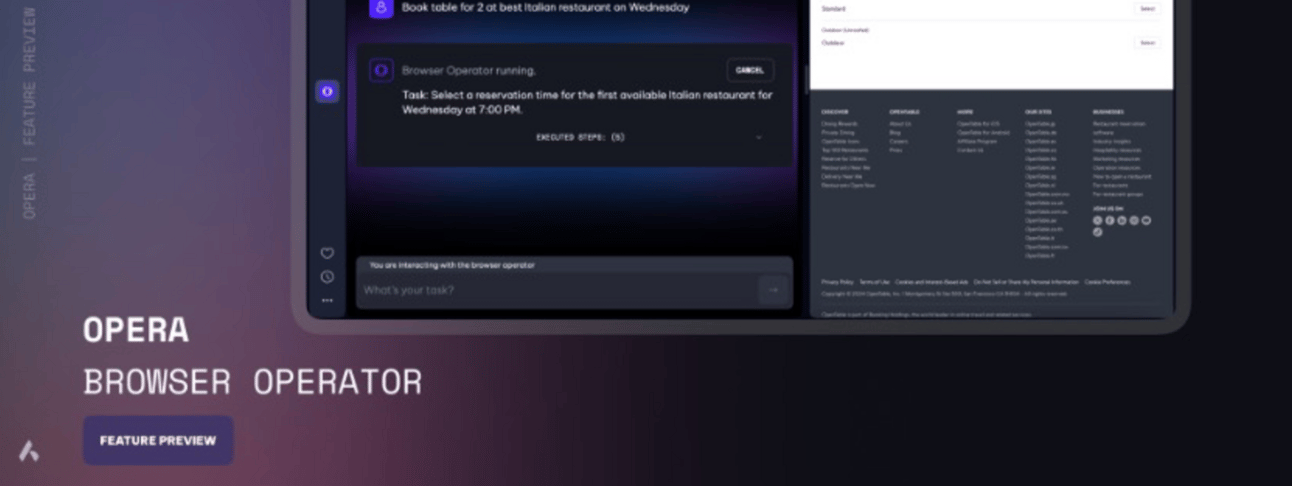Open the OpenTable.co.uk site link
Viewport: 1292px width, 486px height.
click(1044, 203)
